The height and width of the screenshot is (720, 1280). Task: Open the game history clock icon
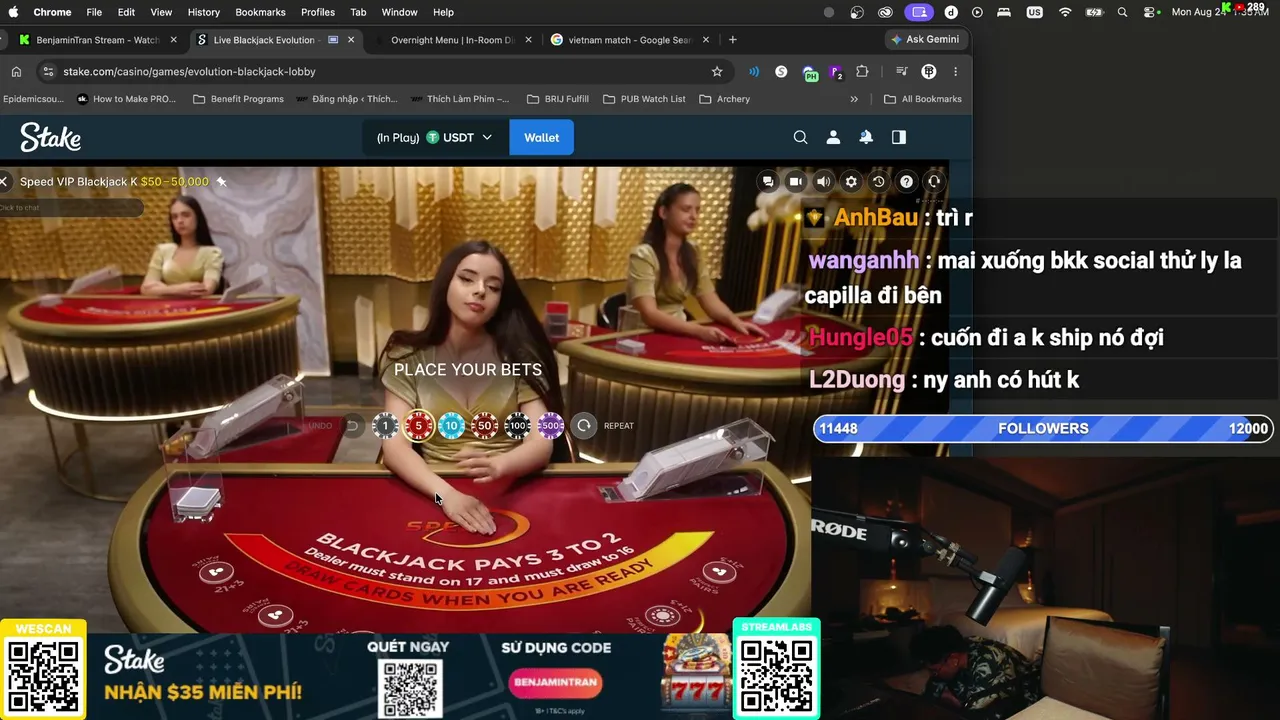pyautogui.click(x=879, y=182)
